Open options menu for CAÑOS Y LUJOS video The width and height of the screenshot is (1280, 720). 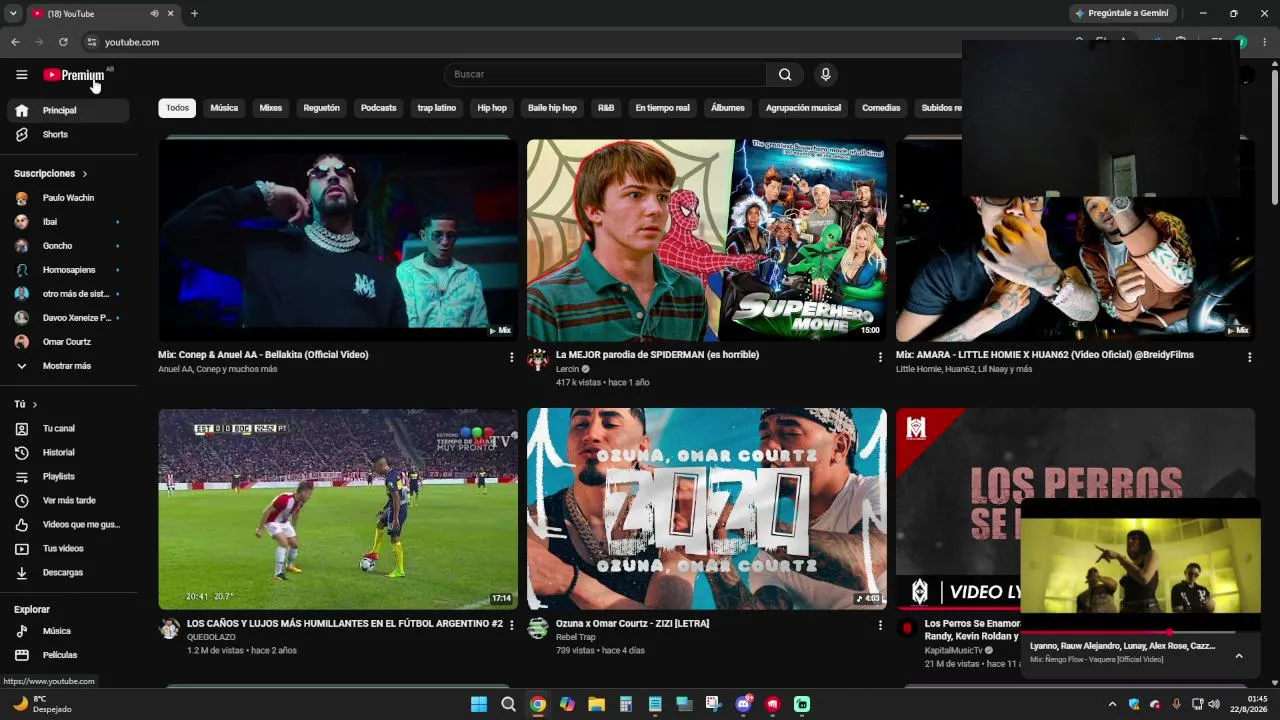(x=511, y=625)
